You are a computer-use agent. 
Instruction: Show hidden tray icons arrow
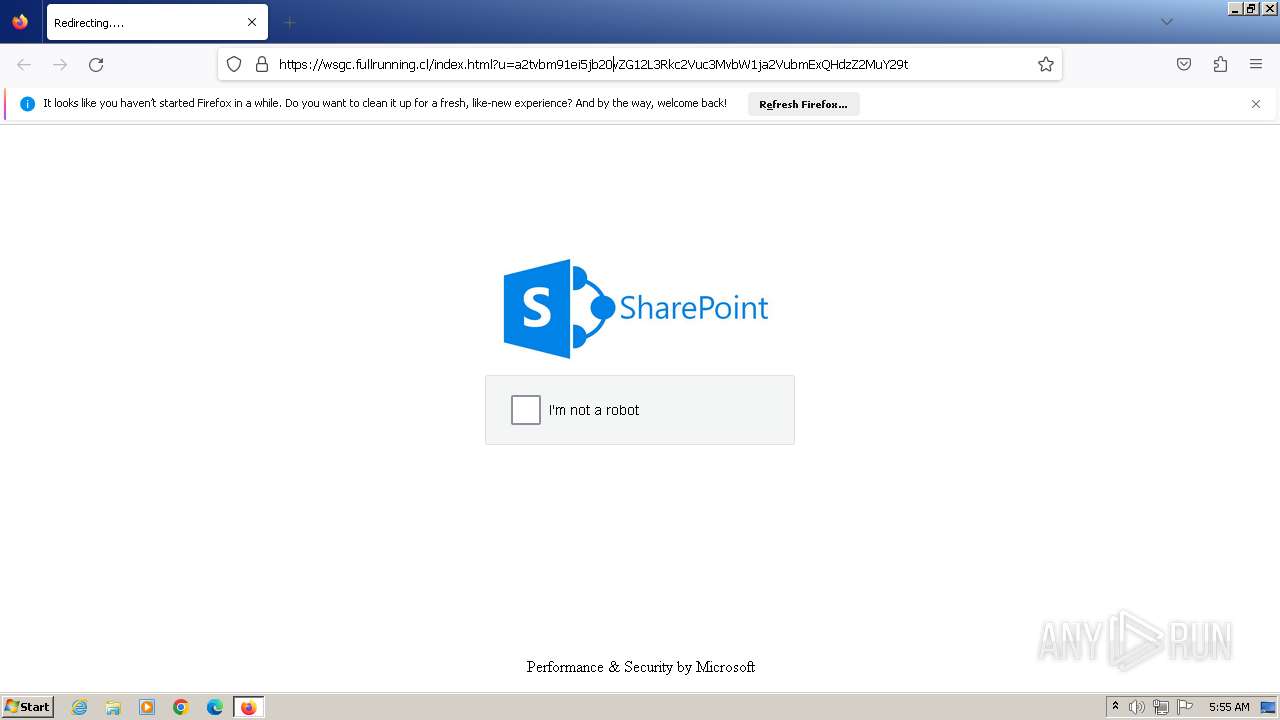pos(1115,707)
